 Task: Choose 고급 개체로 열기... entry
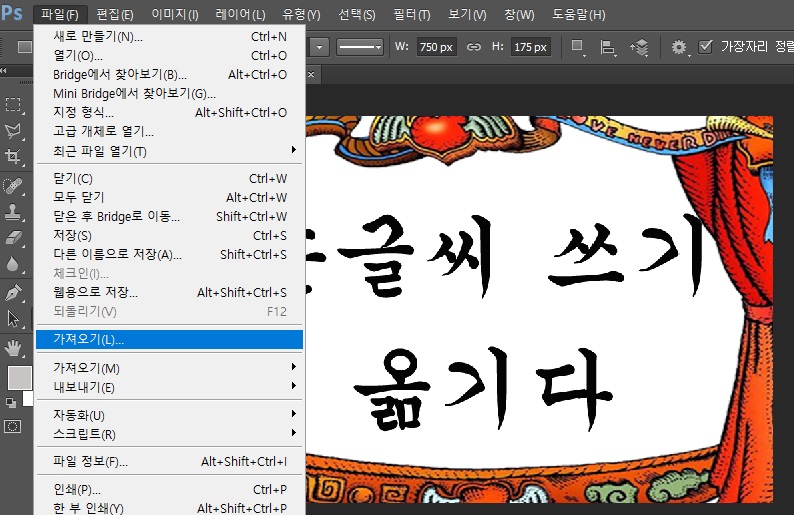(170, 132)
